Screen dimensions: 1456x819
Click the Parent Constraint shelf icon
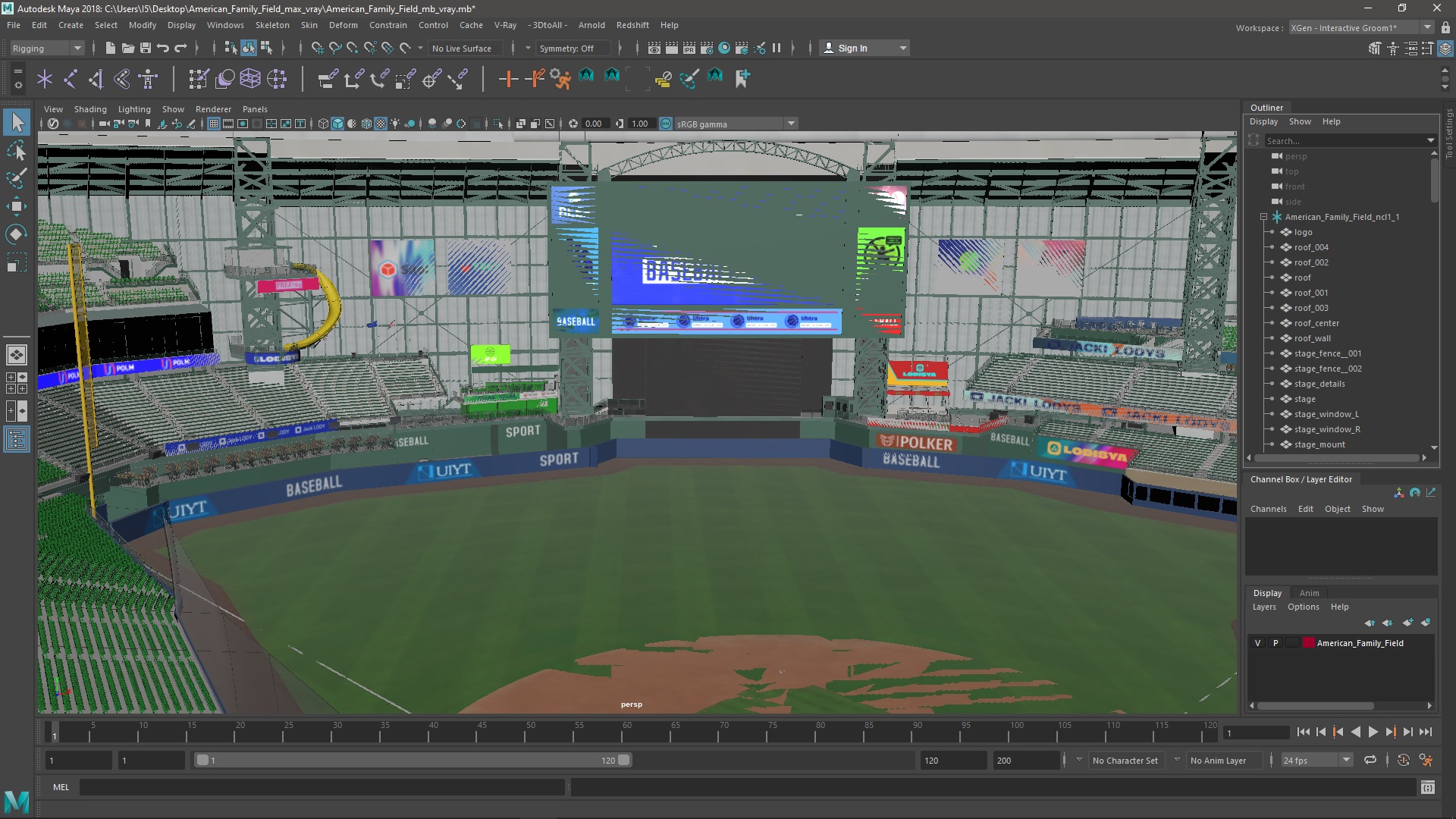pyautogui.click(x=328, y=79)
